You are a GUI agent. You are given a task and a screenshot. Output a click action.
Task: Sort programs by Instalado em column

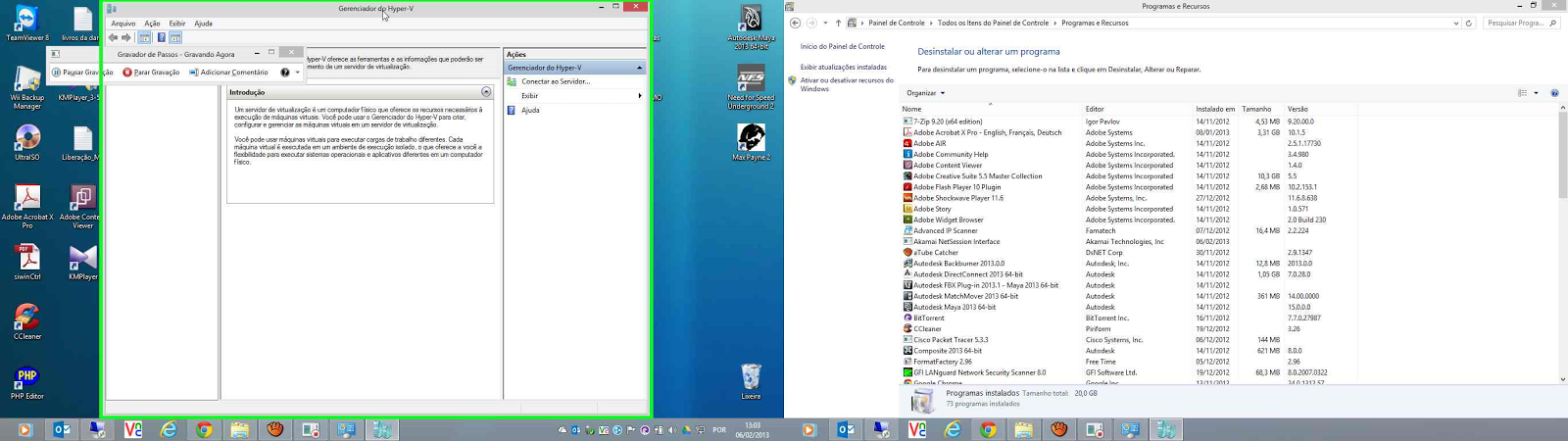1215,109
